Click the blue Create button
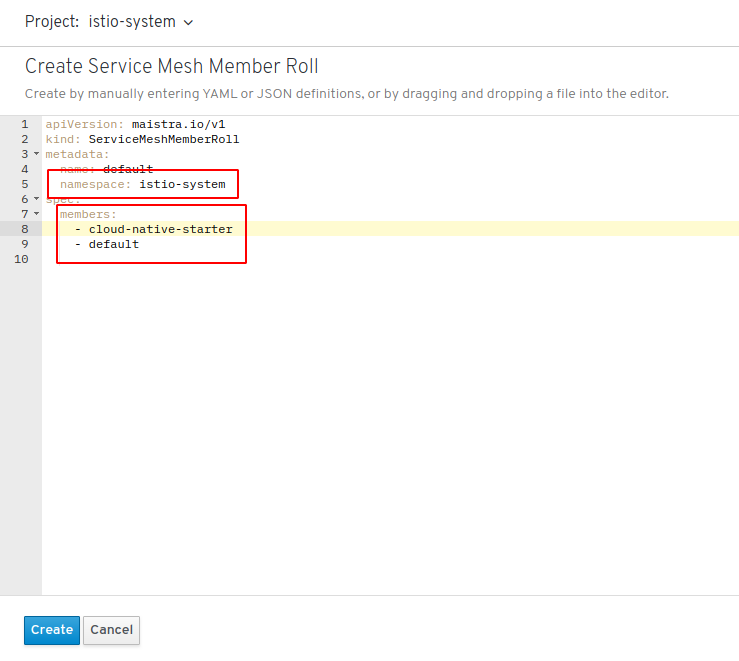 click(x=52, y=630)
